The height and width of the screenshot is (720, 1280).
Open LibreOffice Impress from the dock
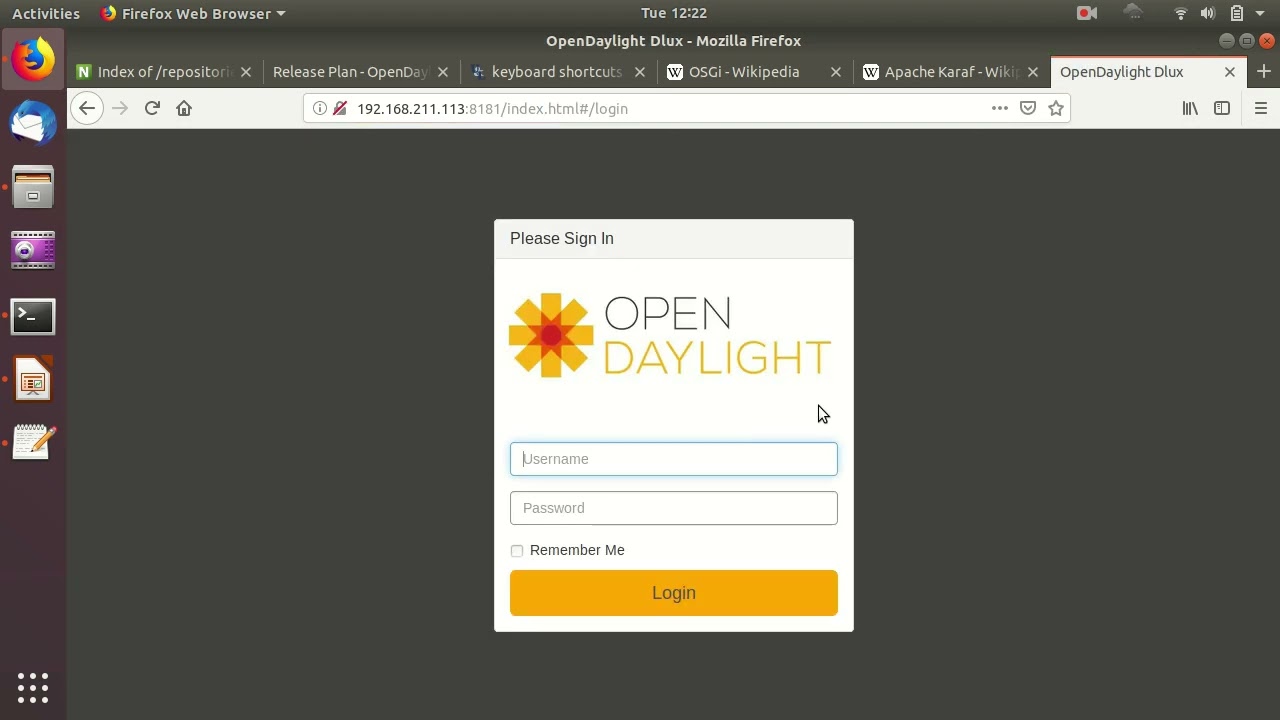[x=33, y=380]
